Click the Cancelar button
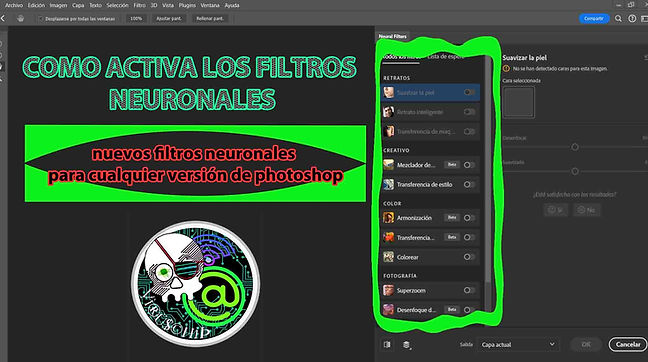The height and width of the screenshot is (362, 648). point(628,345)
